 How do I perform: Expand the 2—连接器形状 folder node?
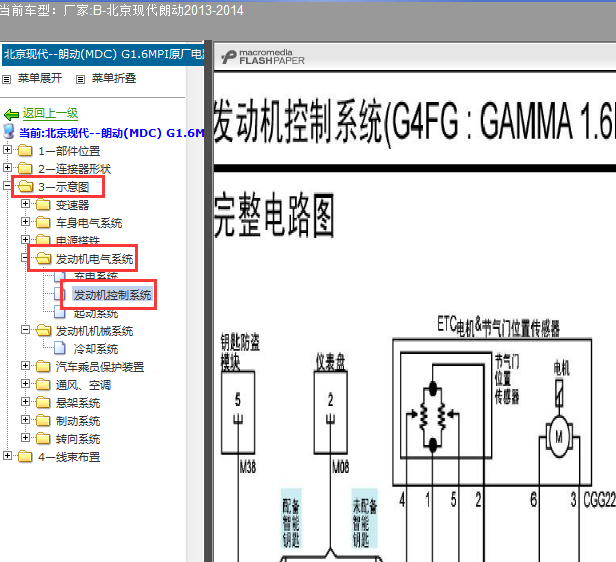(x=7, y=168)
